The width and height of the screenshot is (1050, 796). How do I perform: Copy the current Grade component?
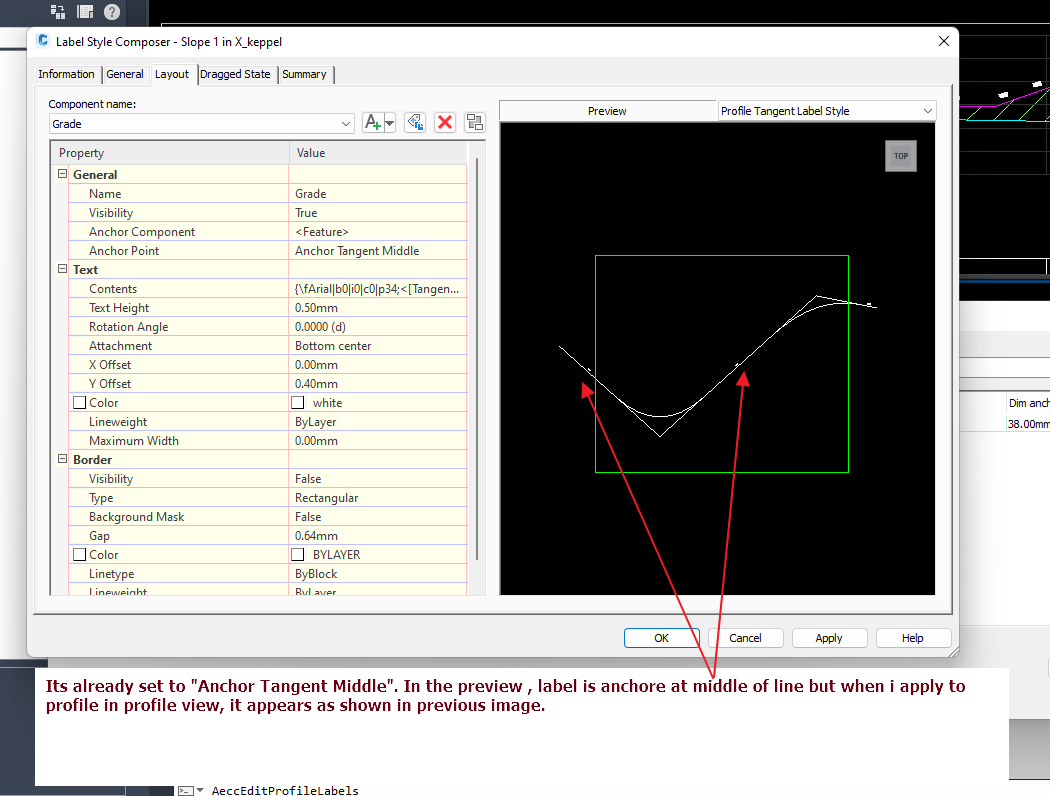pyautogui.click(x=415, y=122)
